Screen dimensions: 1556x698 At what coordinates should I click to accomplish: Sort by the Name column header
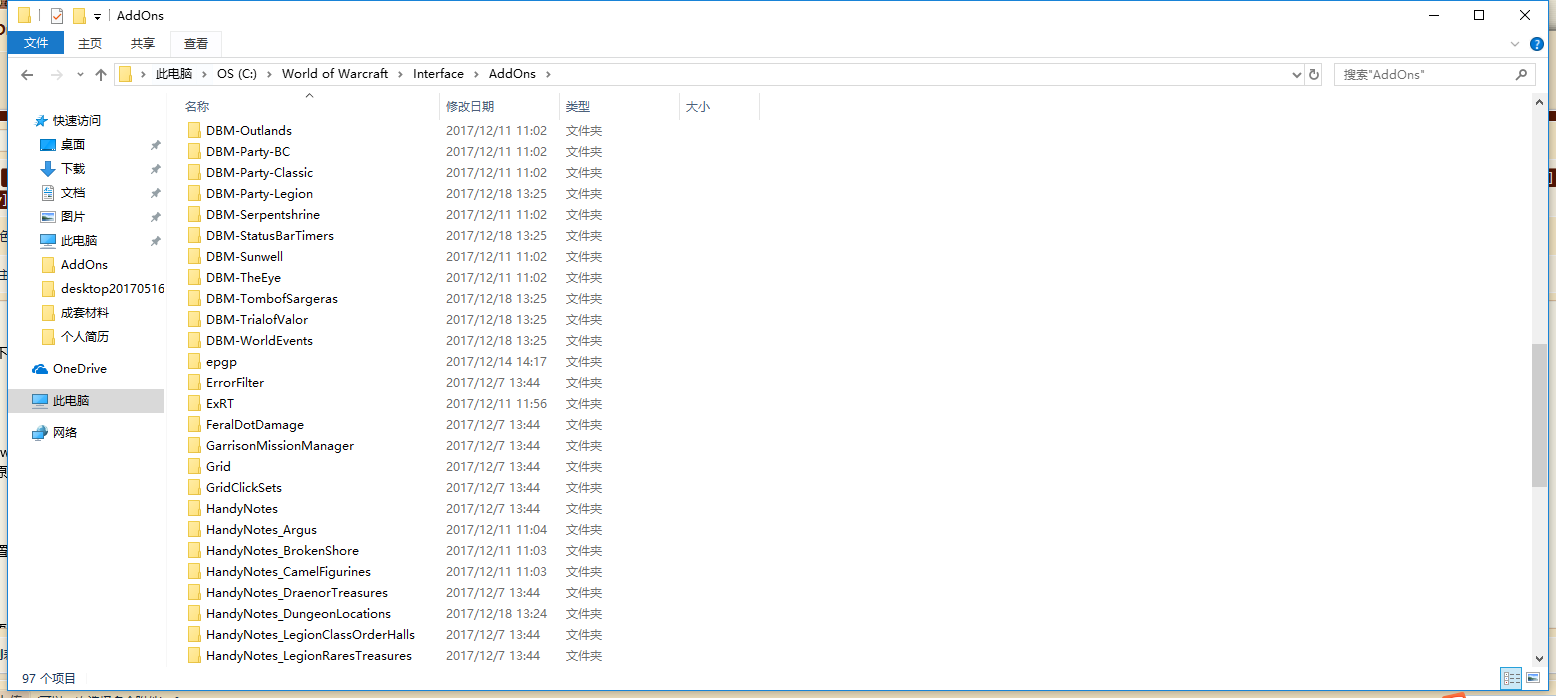click(x=309, y=106)
